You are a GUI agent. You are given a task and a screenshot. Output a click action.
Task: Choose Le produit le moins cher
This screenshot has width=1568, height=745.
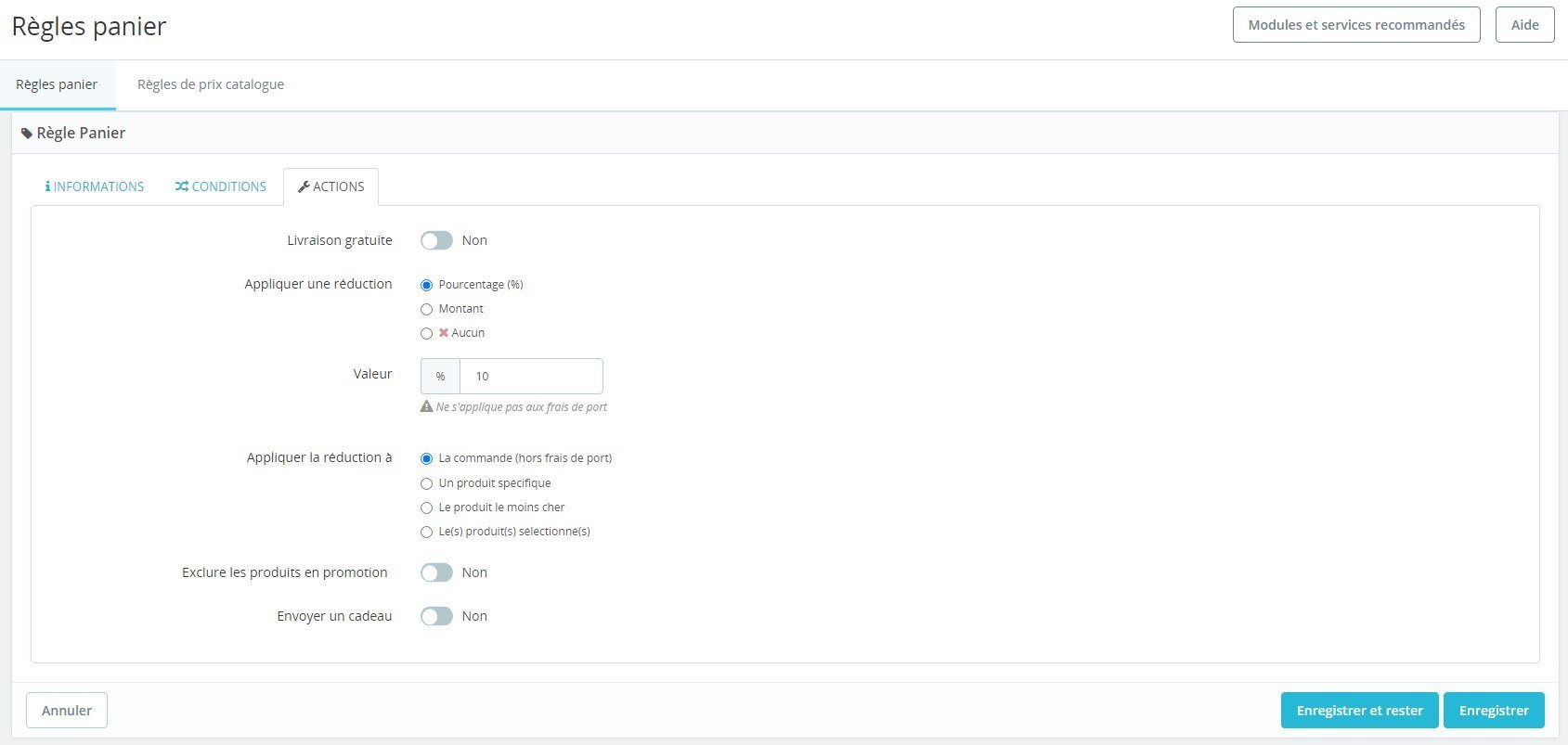(x=426, y=507)
